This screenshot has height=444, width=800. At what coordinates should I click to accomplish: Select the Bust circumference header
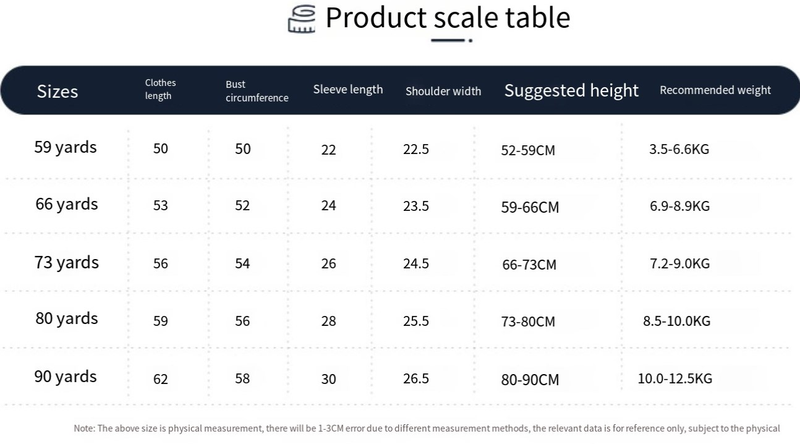257,92
